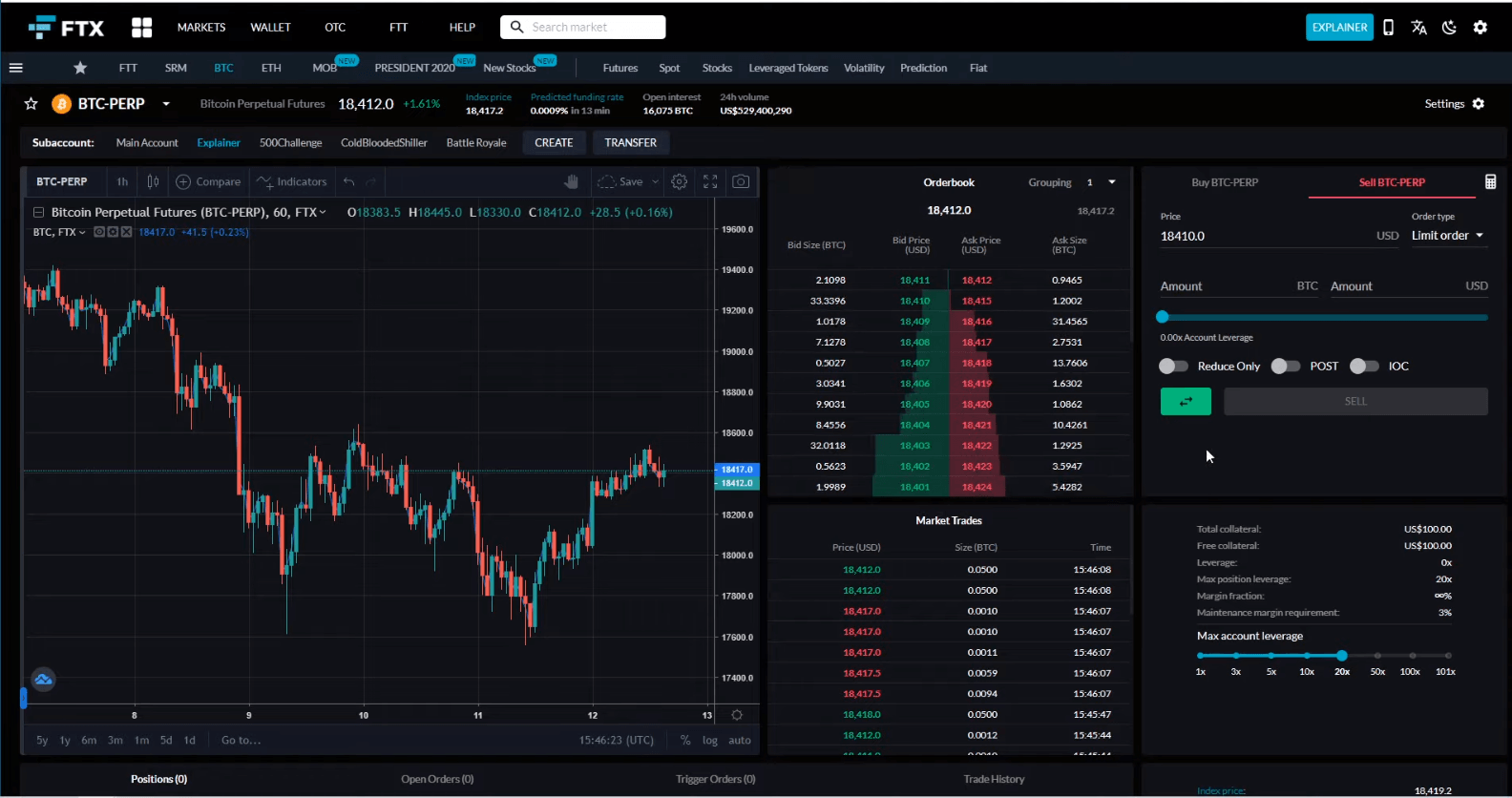Open the BTC-PERP chart symbol search

tap(62, 181)
